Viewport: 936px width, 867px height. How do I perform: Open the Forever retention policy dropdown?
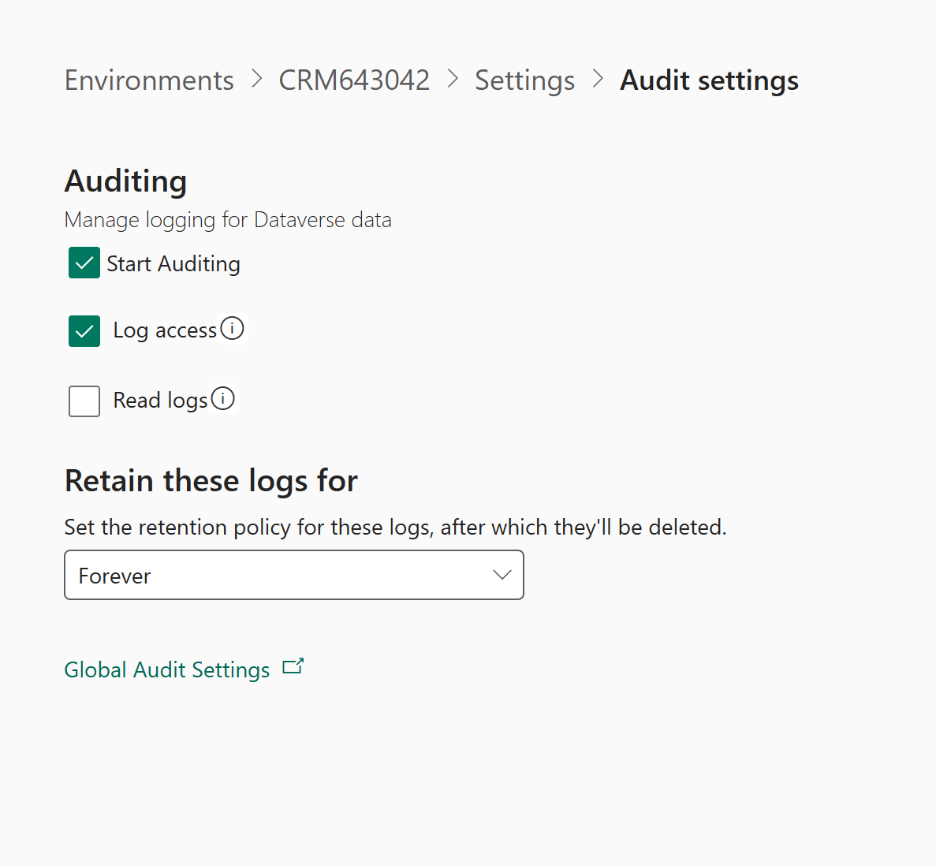pos(293,575)
